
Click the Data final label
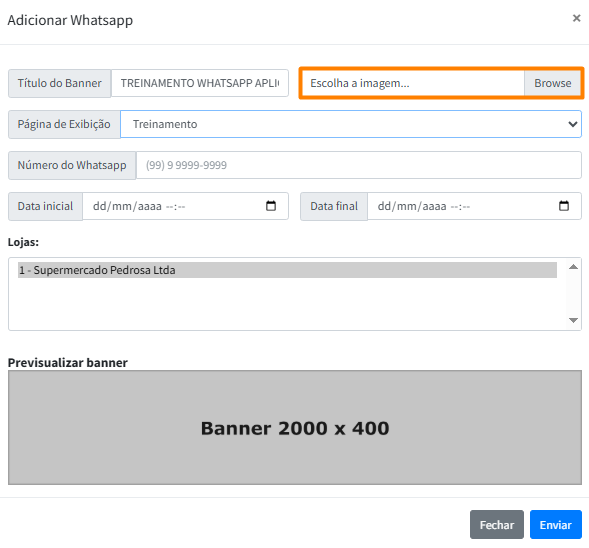click(x=334, y=206)
